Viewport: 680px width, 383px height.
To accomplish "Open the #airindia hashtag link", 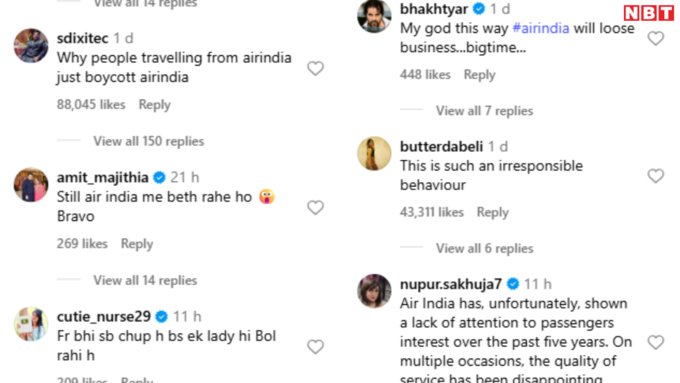I will pos(541,28).
